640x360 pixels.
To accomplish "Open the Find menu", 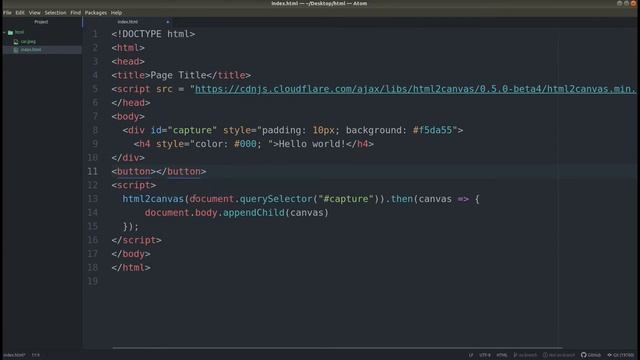I will pyautogui.click(x=76, y=13).
